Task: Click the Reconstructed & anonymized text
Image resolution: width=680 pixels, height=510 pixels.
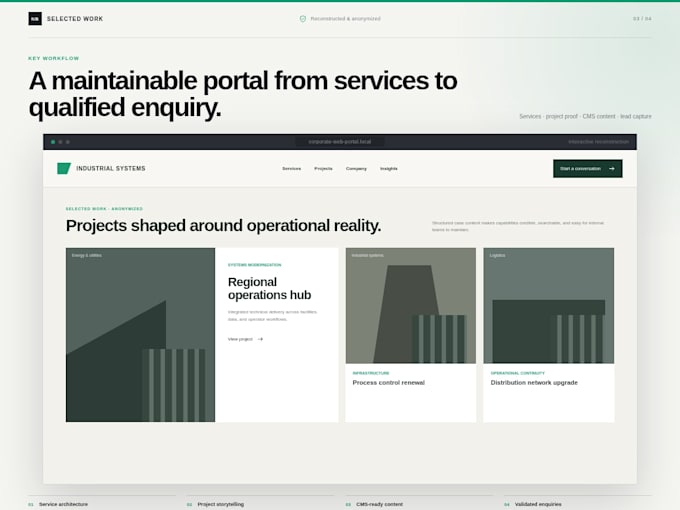Action: tap(346, 19)
